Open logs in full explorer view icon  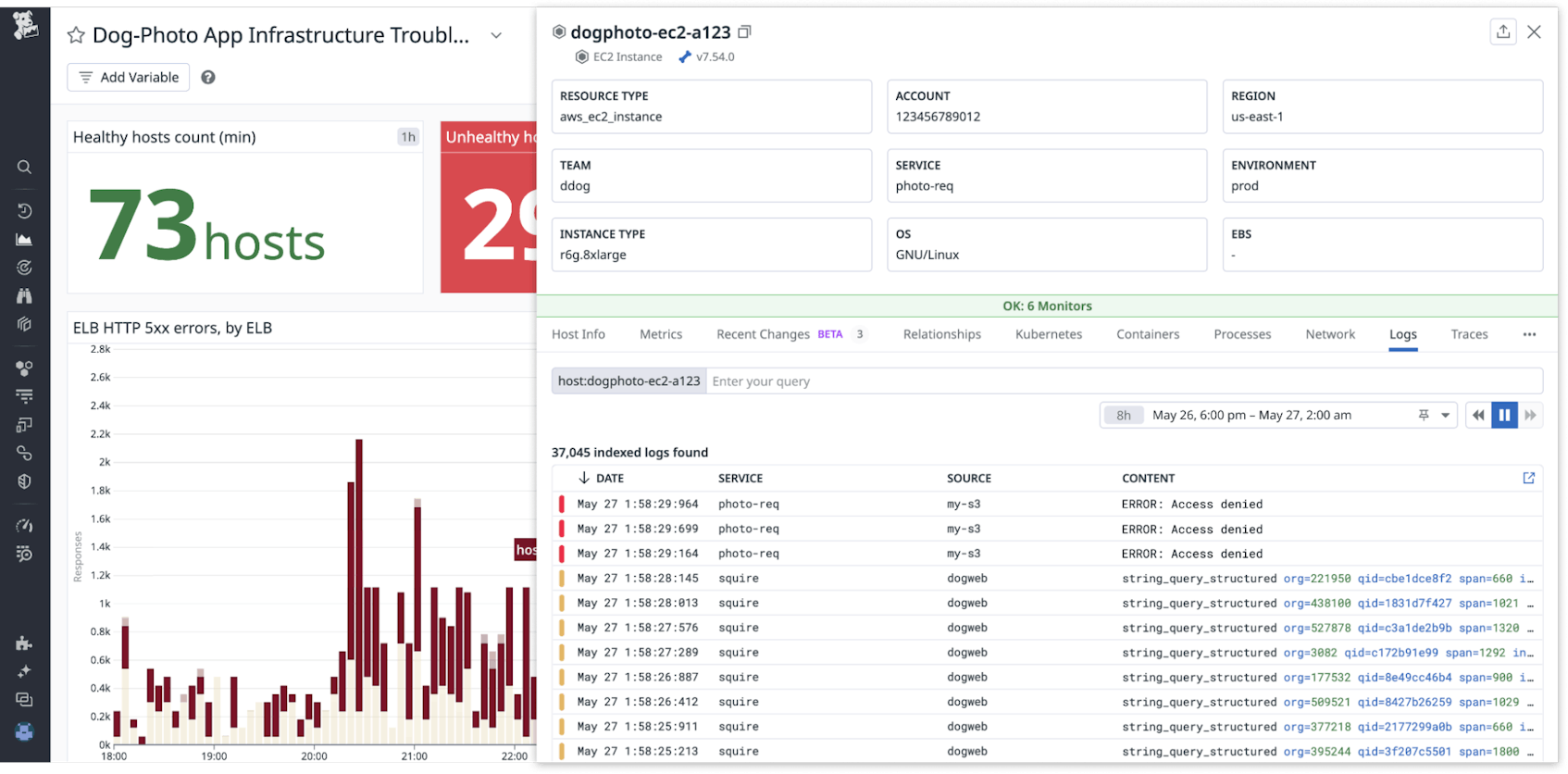tap(1528, 479)
